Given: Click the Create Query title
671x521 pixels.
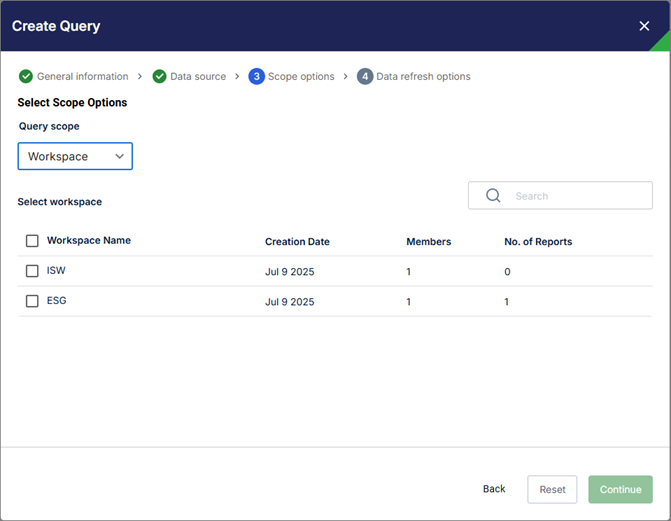Looking at the screenshot, I should coord(56,26).
